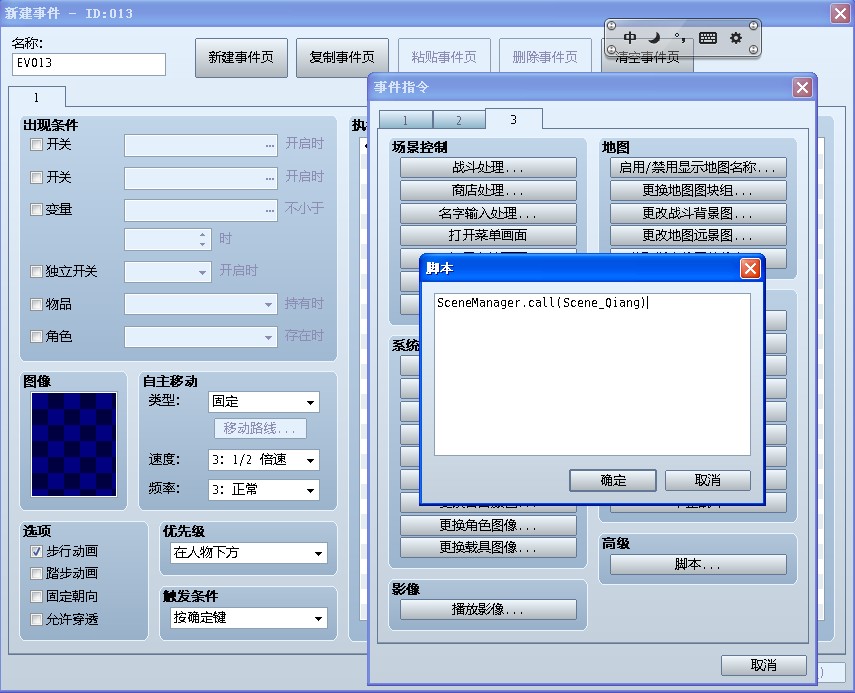Click 打开菜单画面 command
The width and height of the screenshot is (855, 693).
click(488, 236)
